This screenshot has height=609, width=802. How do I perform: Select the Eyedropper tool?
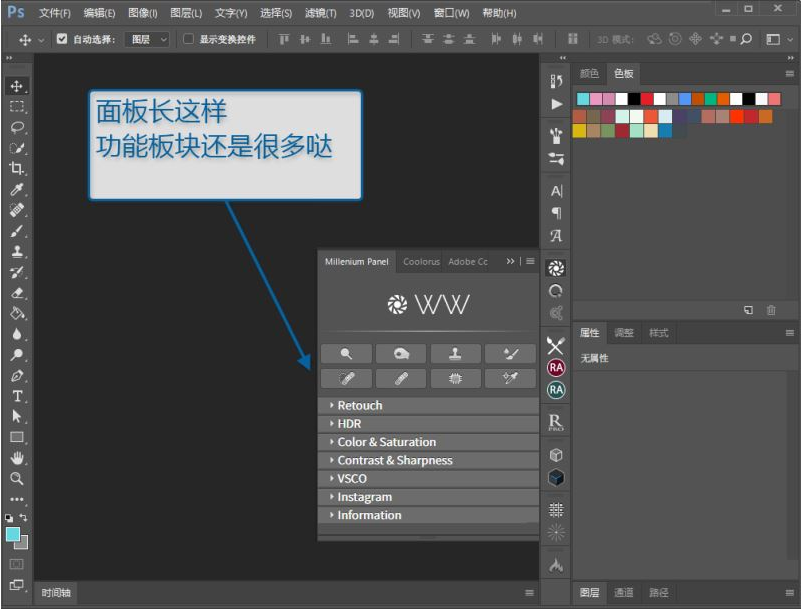(x=17, y=189)
